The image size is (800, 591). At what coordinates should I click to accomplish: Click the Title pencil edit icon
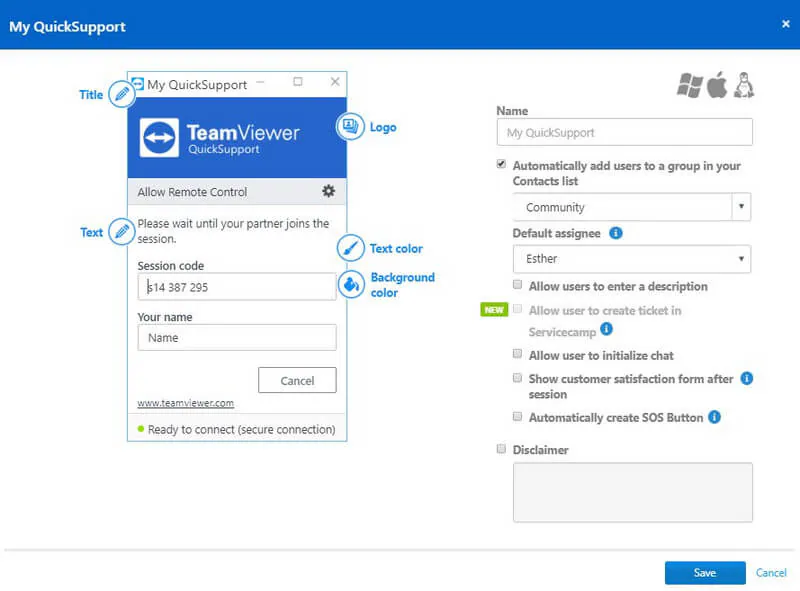pos(121,94)
